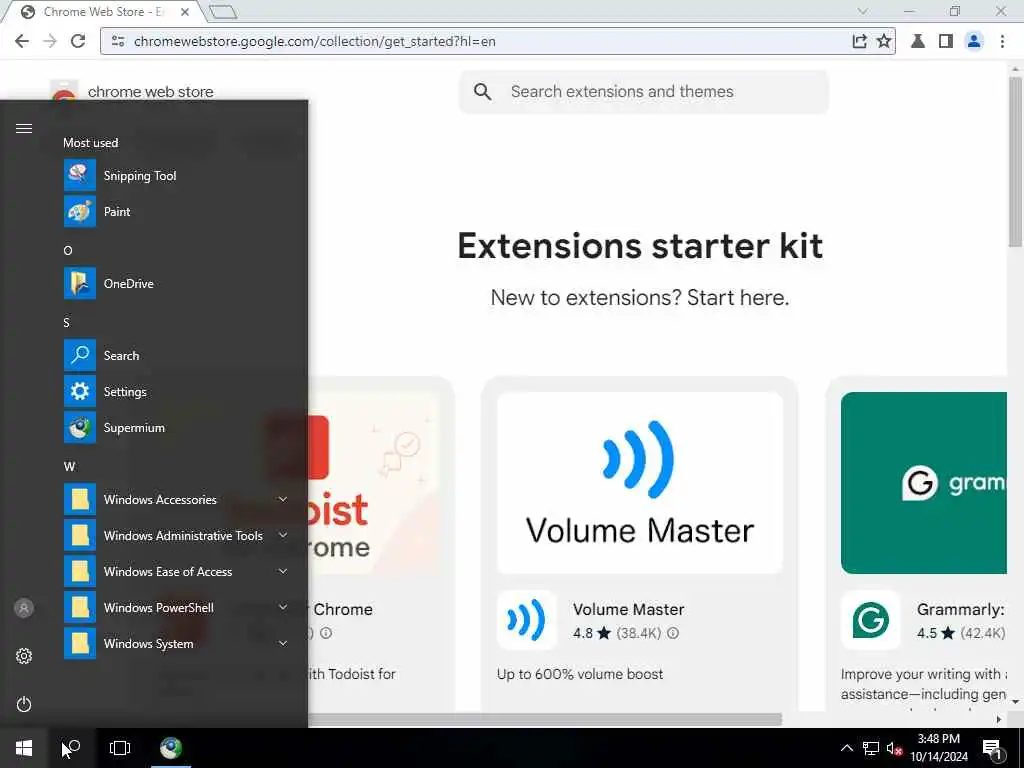Jump to the S letter header

67,323
